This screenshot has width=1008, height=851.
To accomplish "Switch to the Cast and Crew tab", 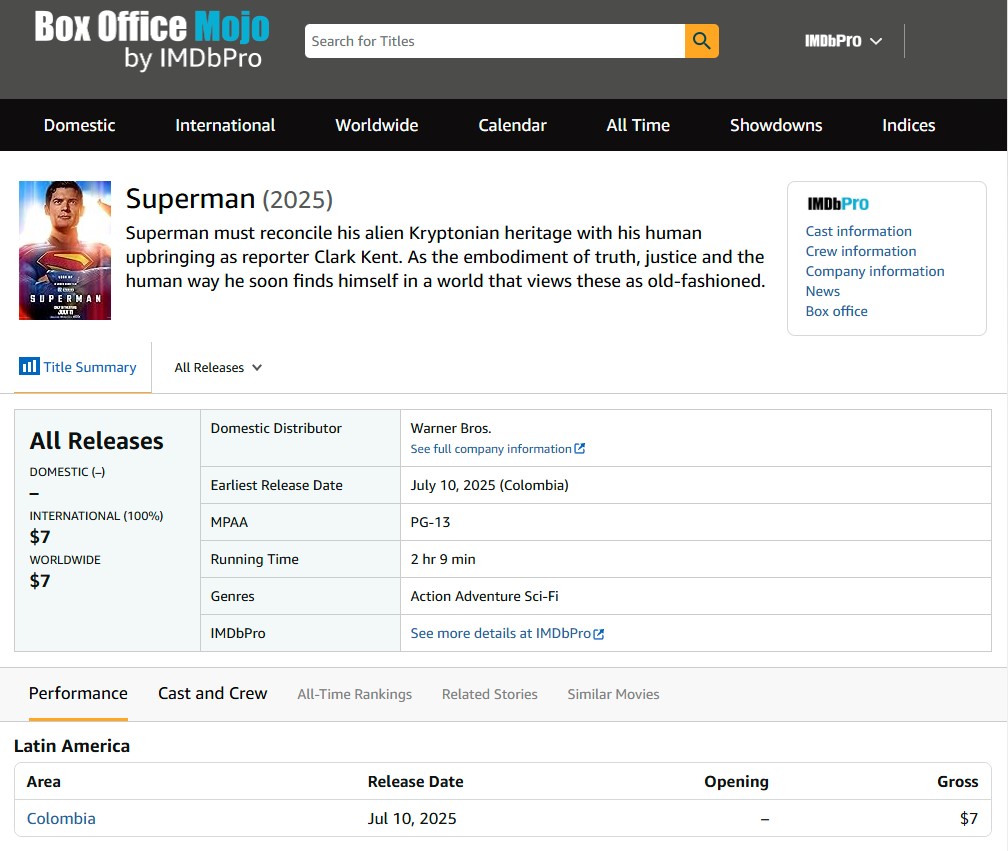I will (x=212, y=694).
